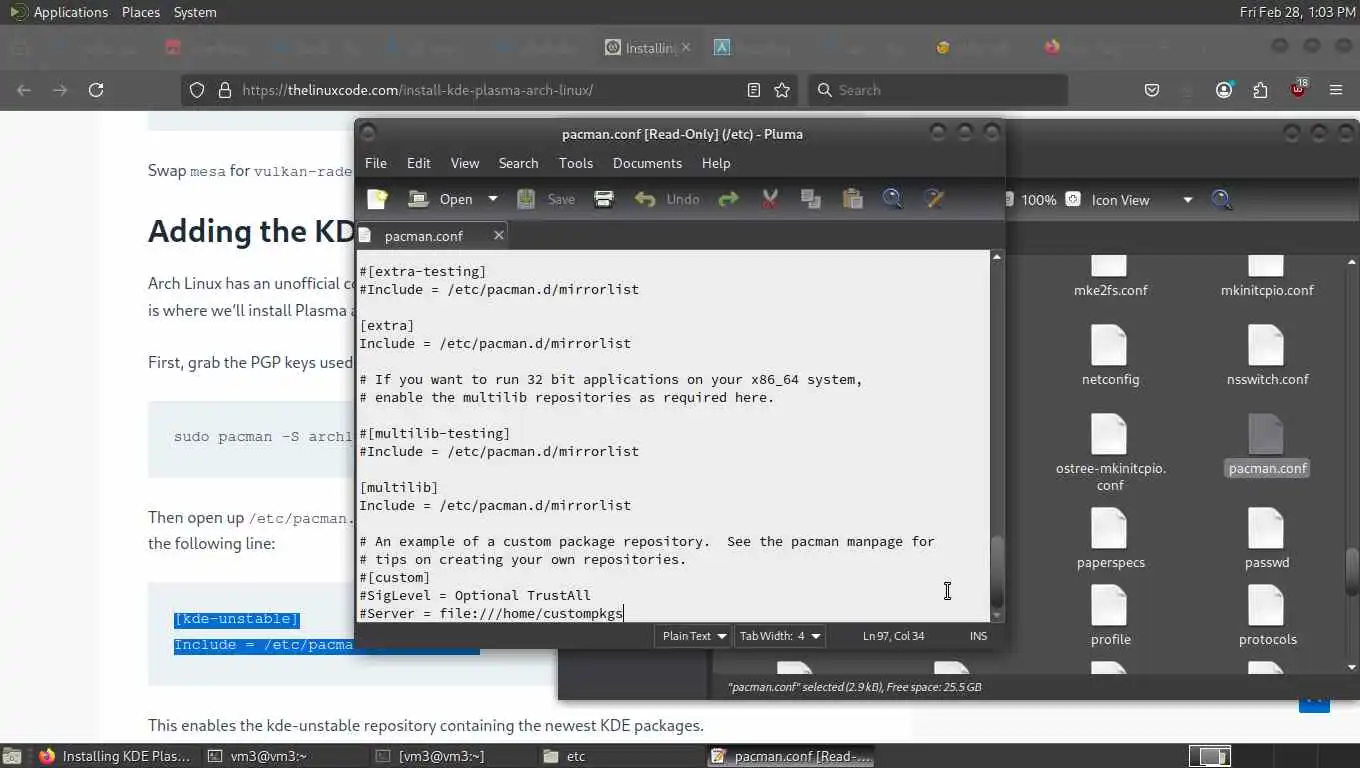
Task: Copy selection with the Copy icon
Action: 811,199
